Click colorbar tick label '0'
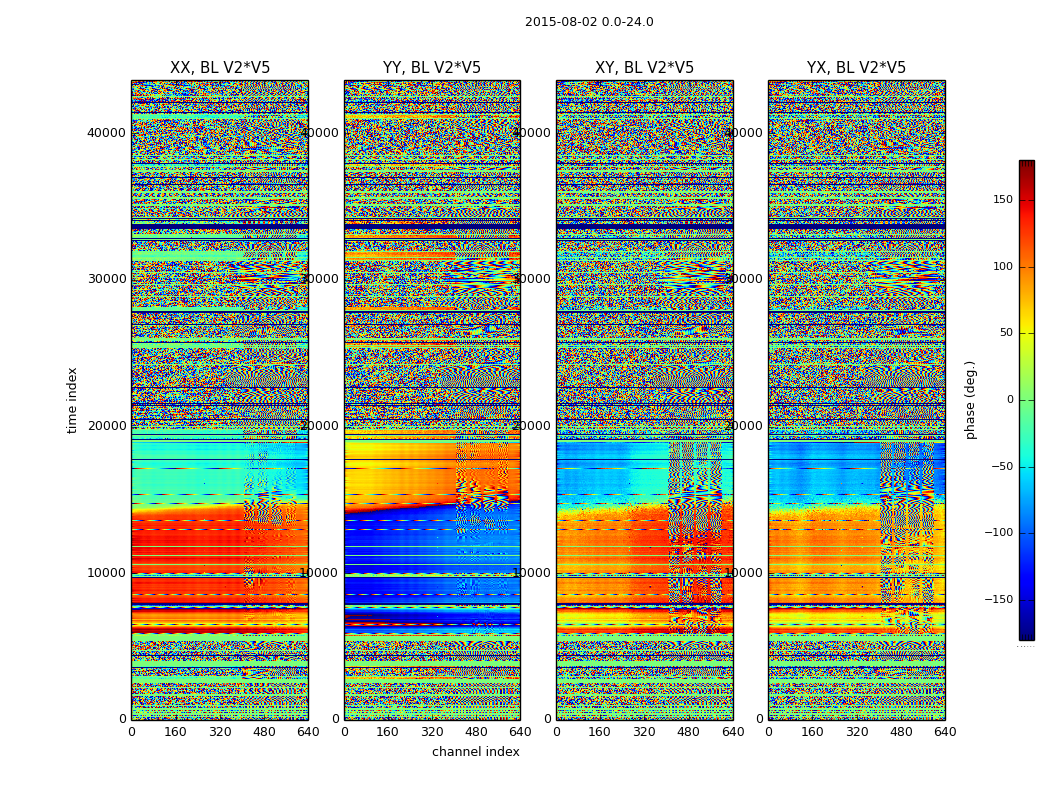 click(x=1010, y=400)
